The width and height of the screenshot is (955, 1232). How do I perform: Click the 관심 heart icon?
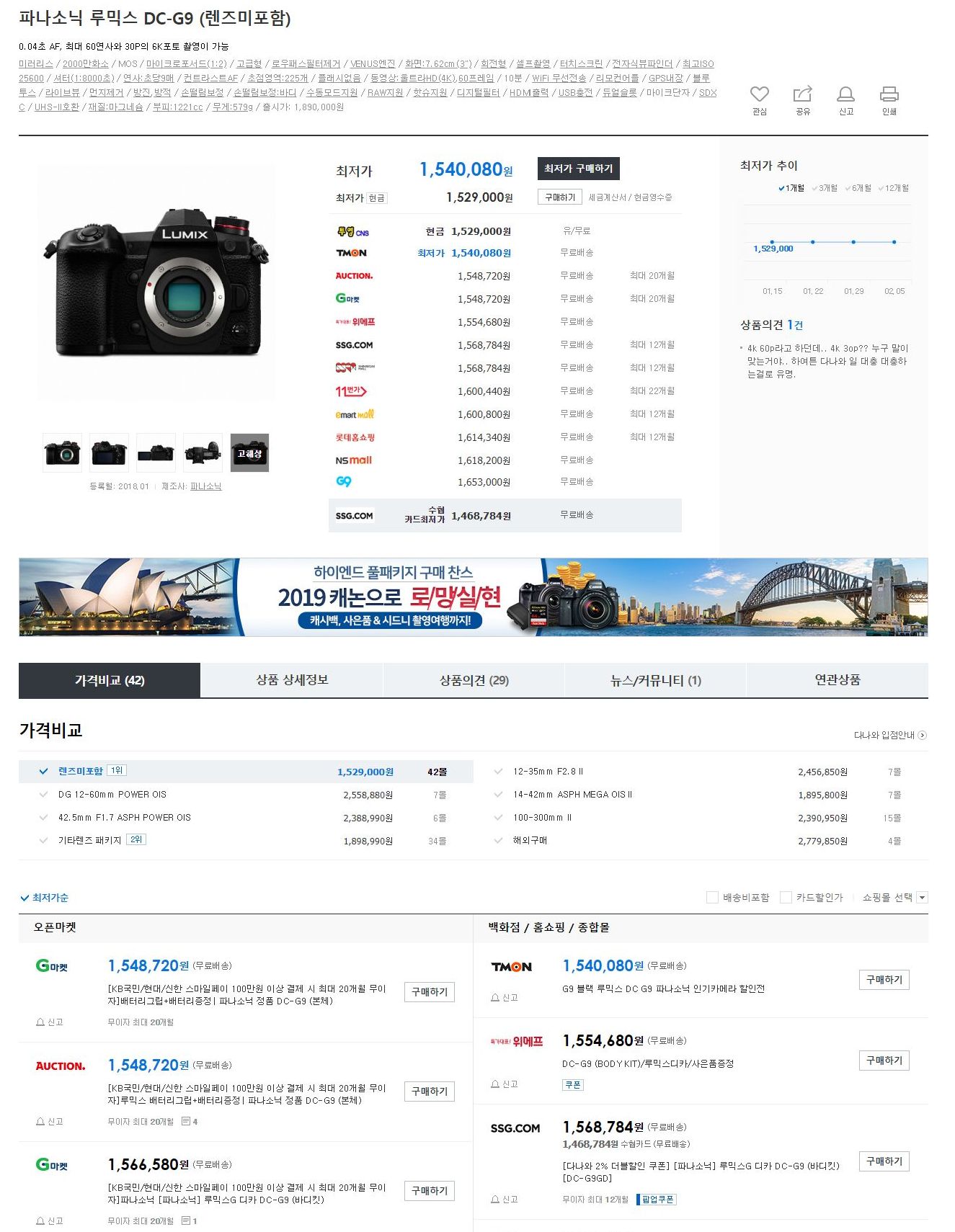(x=760, y=94)
